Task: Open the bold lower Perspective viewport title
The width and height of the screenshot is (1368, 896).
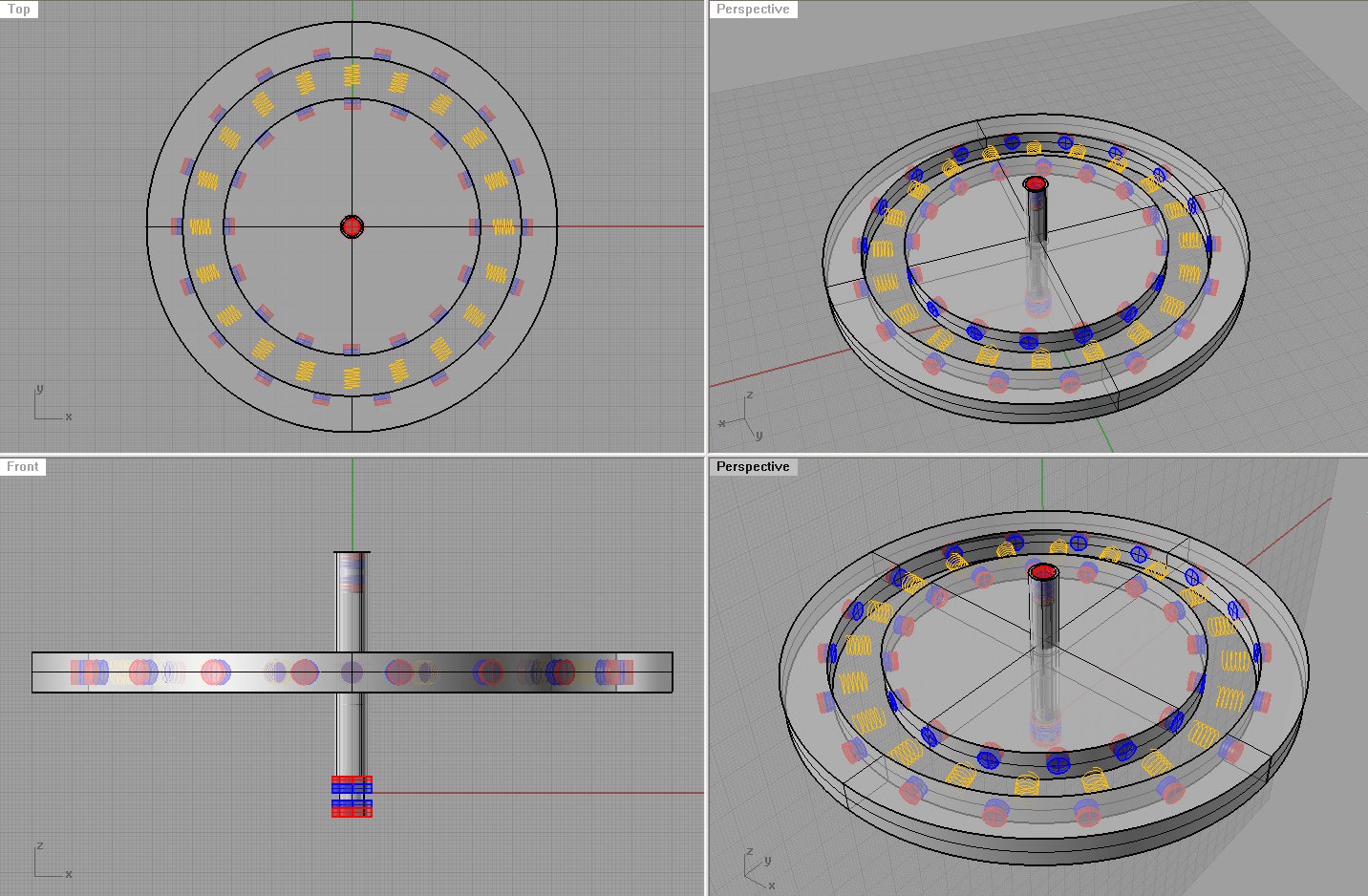Action: click(x=753, y=467)
